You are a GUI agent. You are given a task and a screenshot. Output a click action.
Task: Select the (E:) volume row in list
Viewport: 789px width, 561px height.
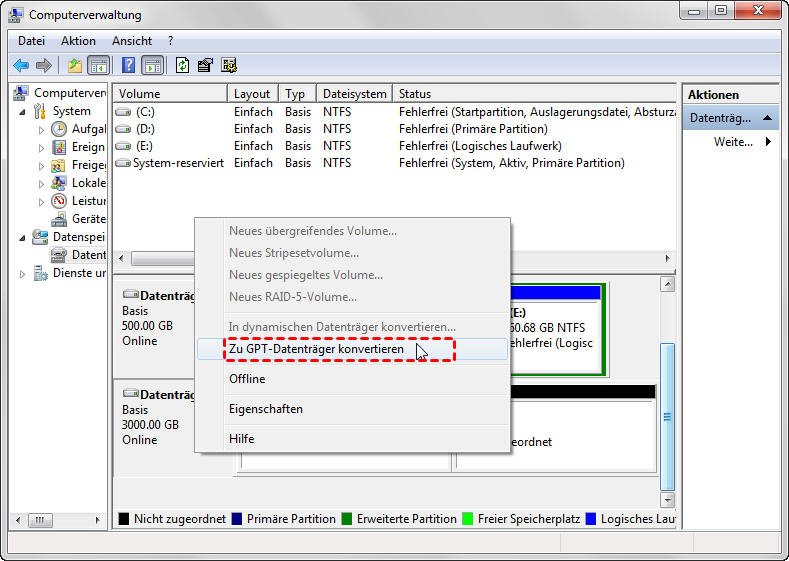coord(395,146)
